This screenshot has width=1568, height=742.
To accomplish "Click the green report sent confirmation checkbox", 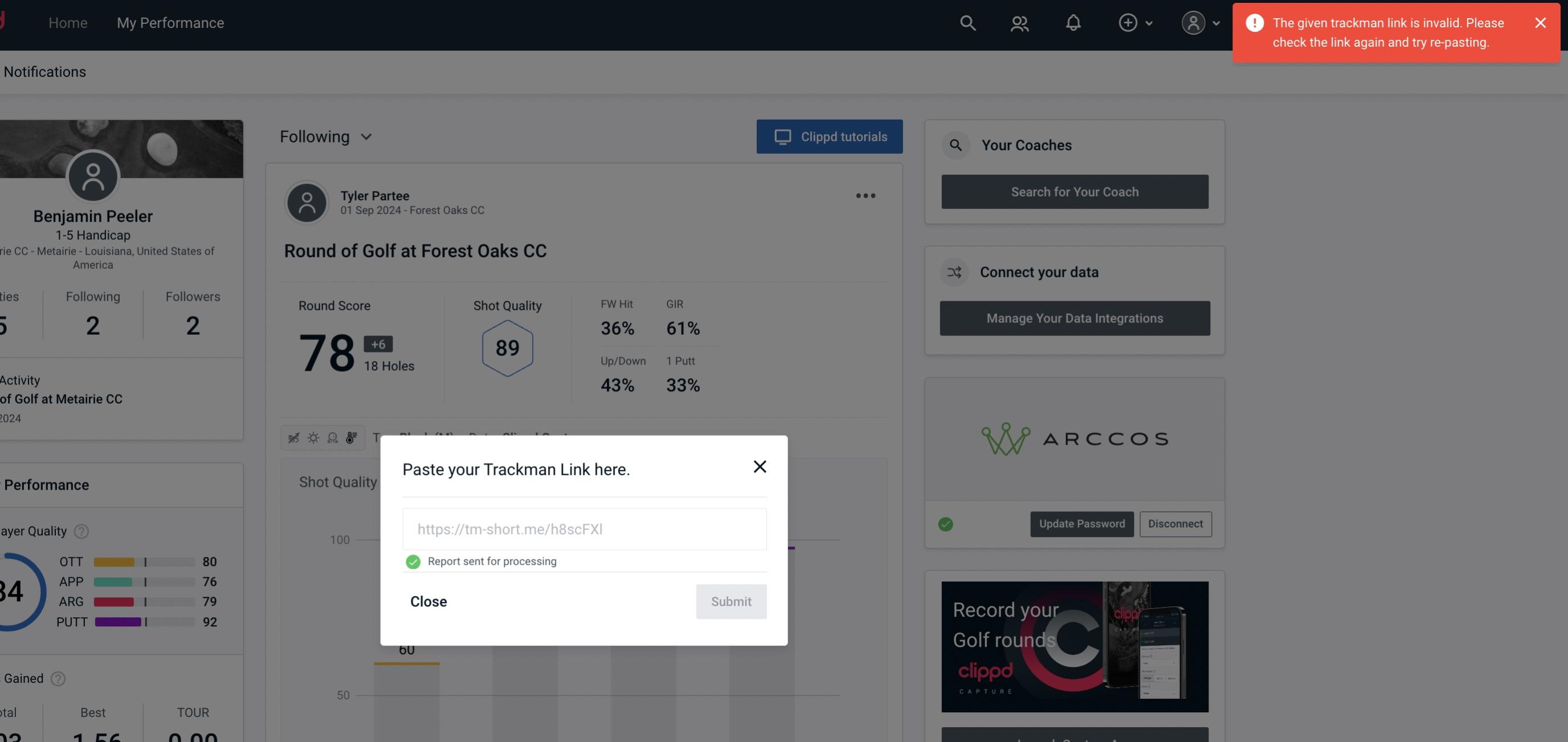I will tap(412, 561).
